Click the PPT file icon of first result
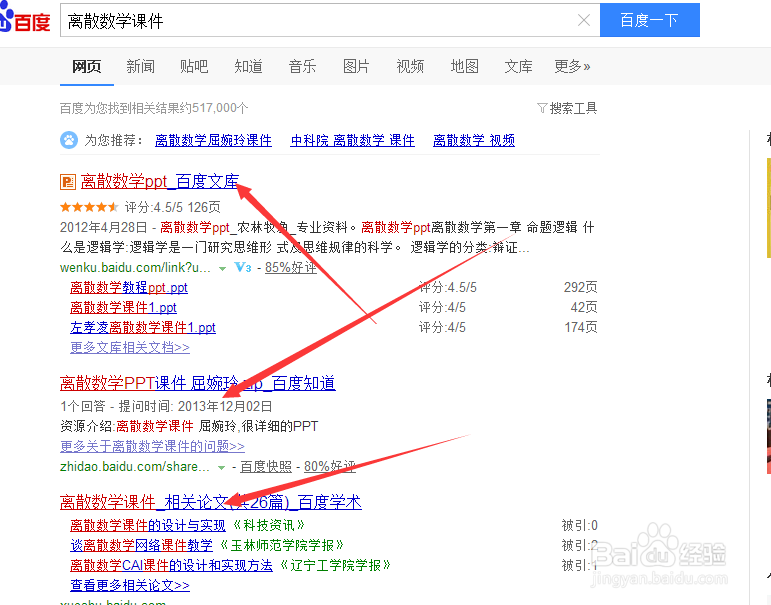 [68, 182]
